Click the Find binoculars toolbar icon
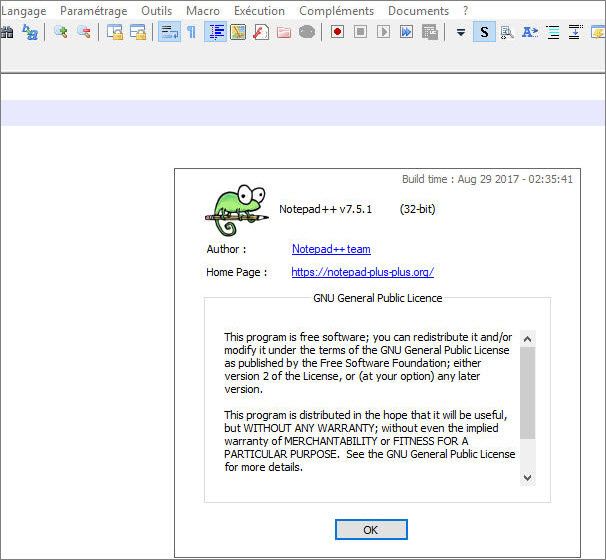Image resolution: width=606 pixels, height=560 pixels. [6, 32]
